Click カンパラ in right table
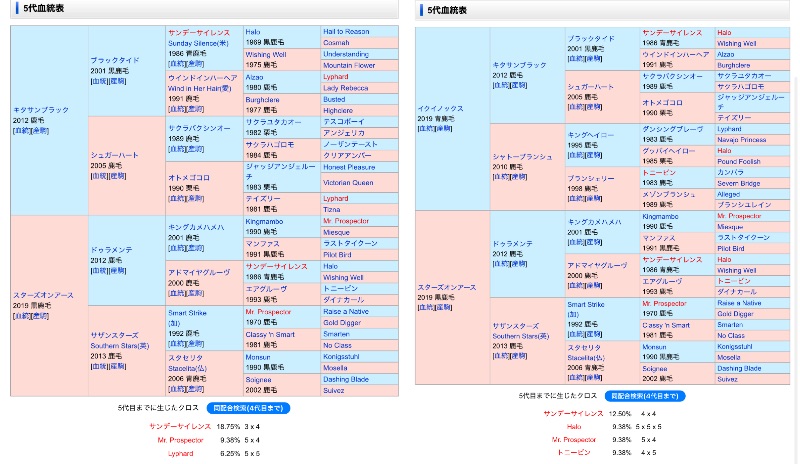 pos(730,173)
